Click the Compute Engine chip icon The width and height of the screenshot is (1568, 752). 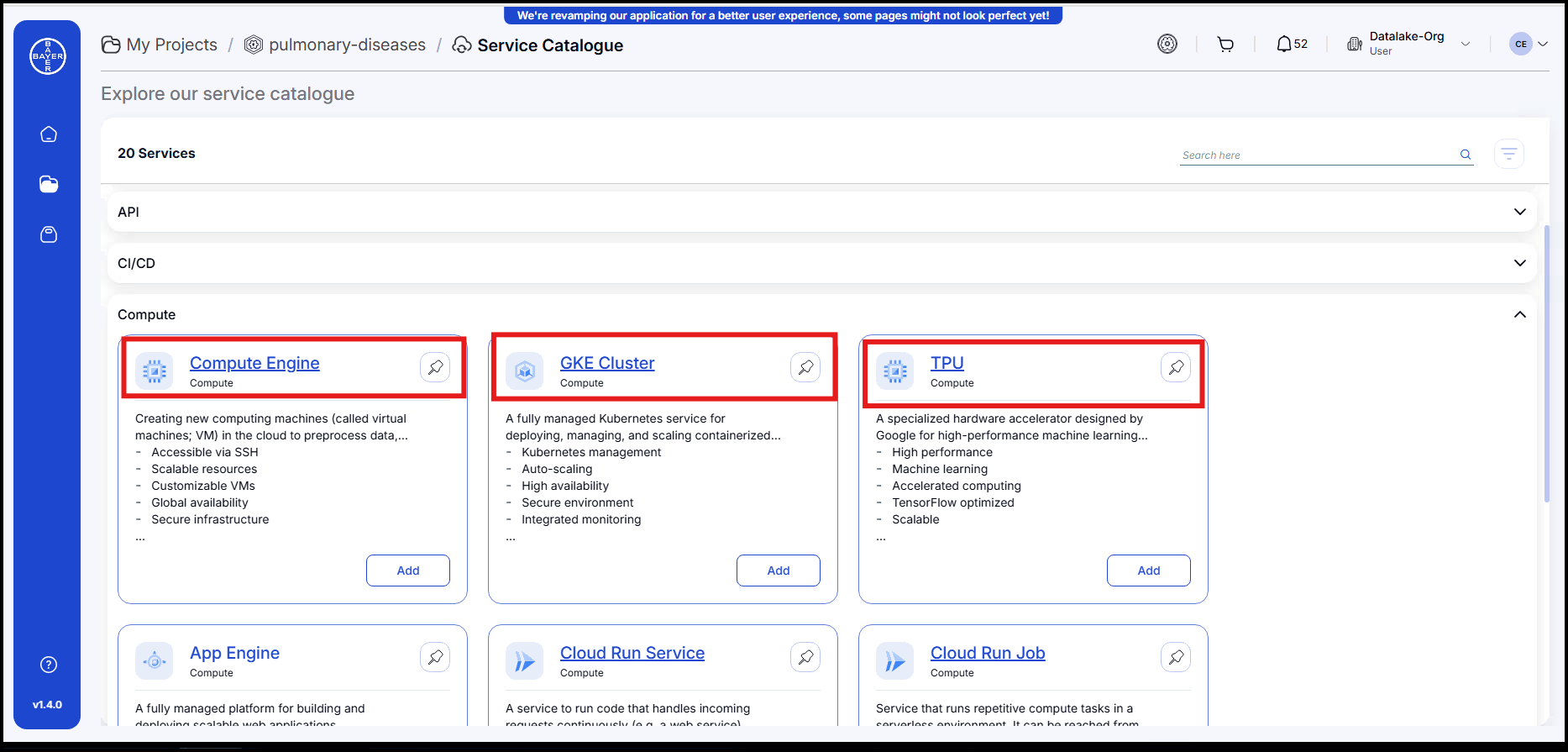pos(155,371)
